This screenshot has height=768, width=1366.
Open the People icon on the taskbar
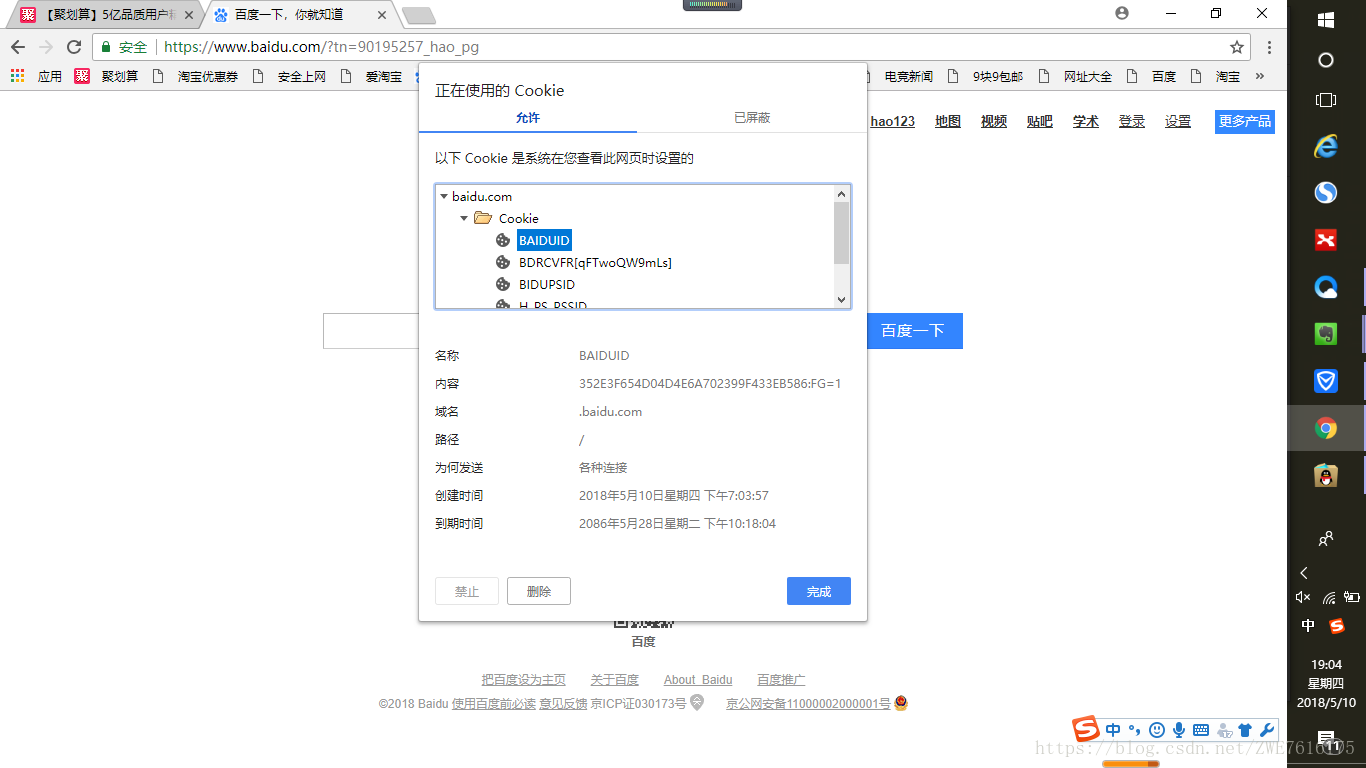(x=1326, y=539)
